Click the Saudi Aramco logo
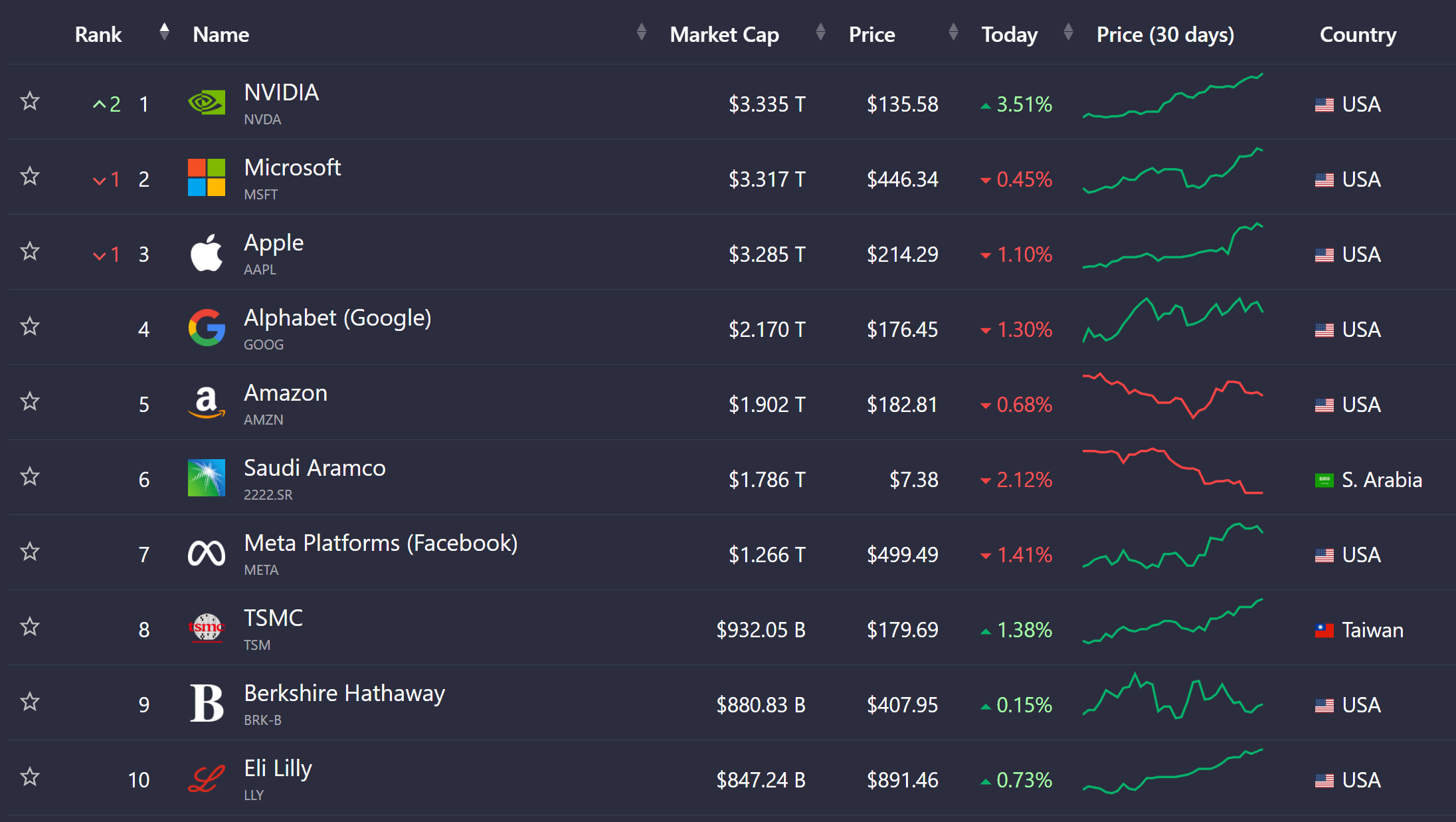The image size is (1456, 822). click(207, 478)
